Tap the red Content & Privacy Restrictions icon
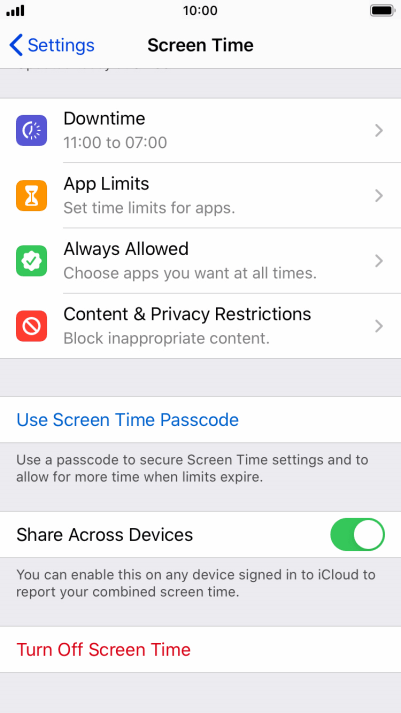401x713 pixels. tap(31, 326)
